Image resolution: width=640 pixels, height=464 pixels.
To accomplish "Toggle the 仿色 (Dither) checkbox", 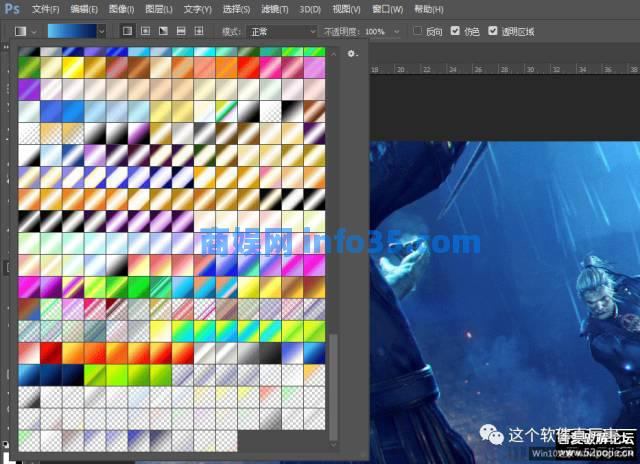I will [455, 31].
